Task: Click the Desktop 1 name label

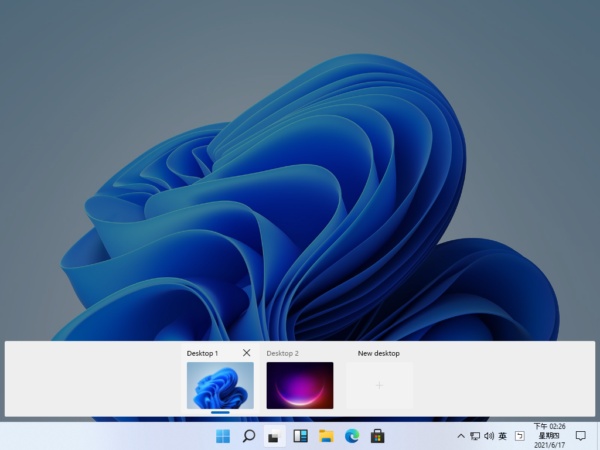Action: point(202,353)
